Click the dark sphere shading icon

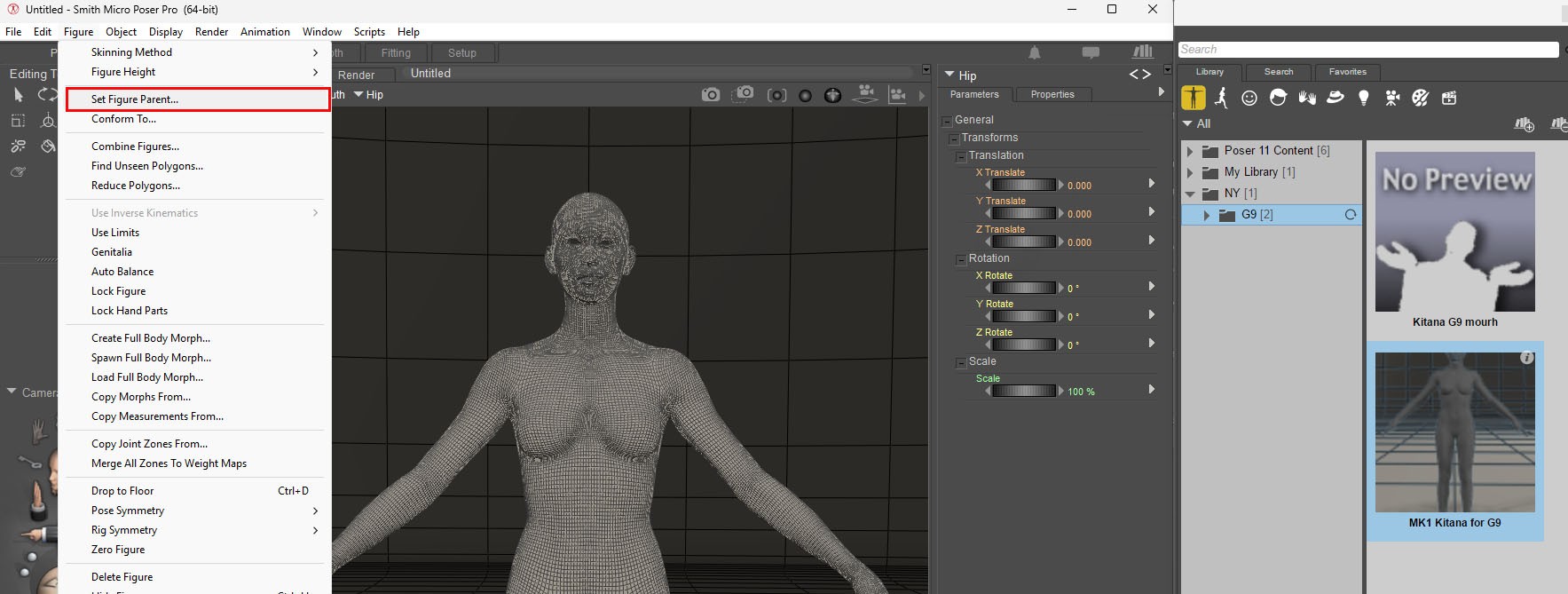pos(805,95)
